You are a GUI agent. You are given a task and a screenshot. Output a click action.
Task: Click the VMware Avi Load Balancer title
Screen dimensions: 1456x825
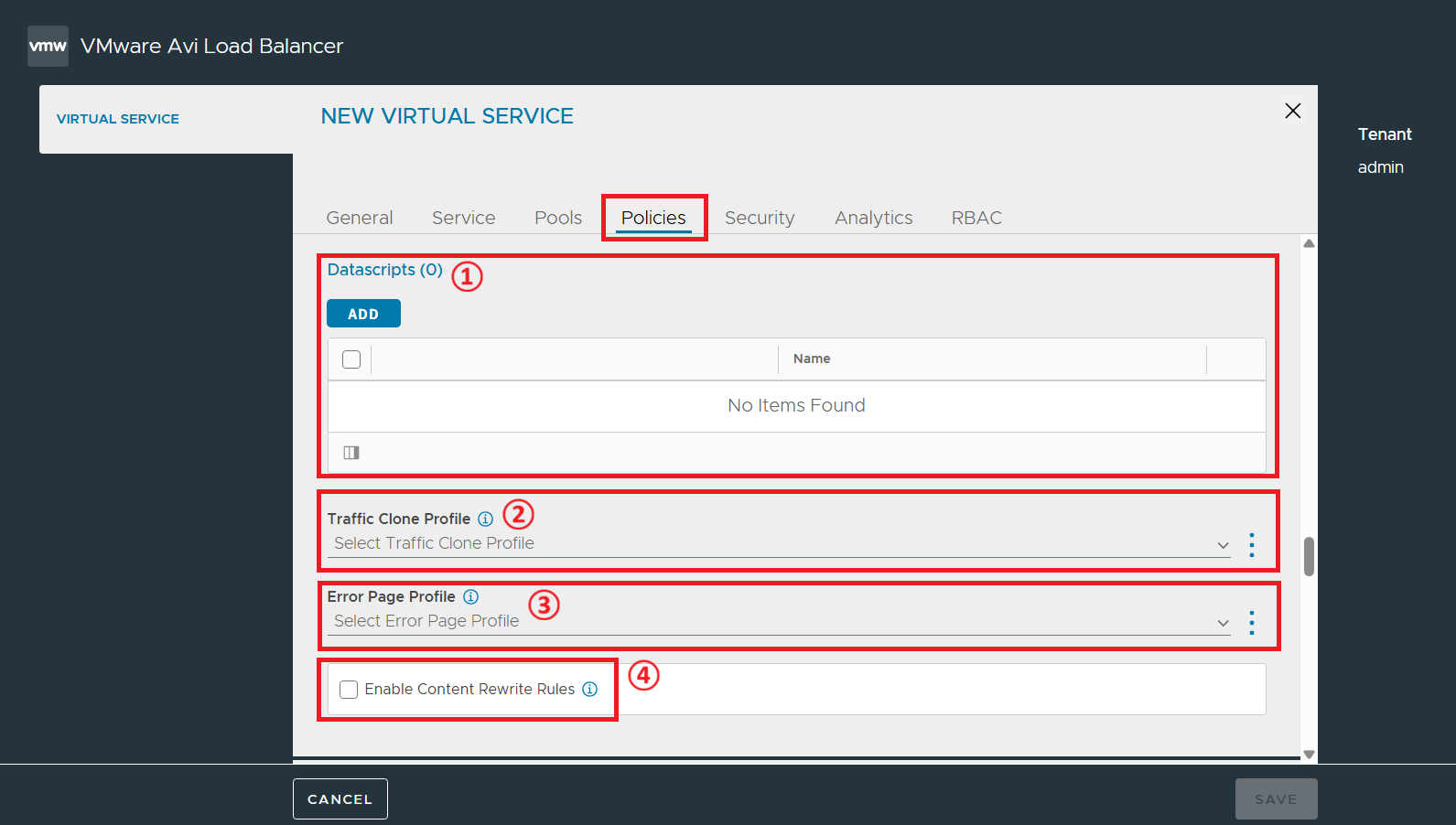[211, 46]
